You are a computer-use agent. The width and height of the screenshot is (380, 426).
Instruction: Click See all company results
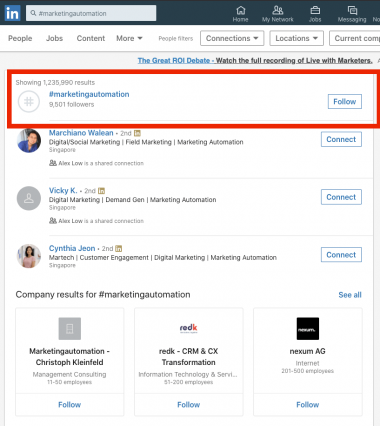pos(350,295)
